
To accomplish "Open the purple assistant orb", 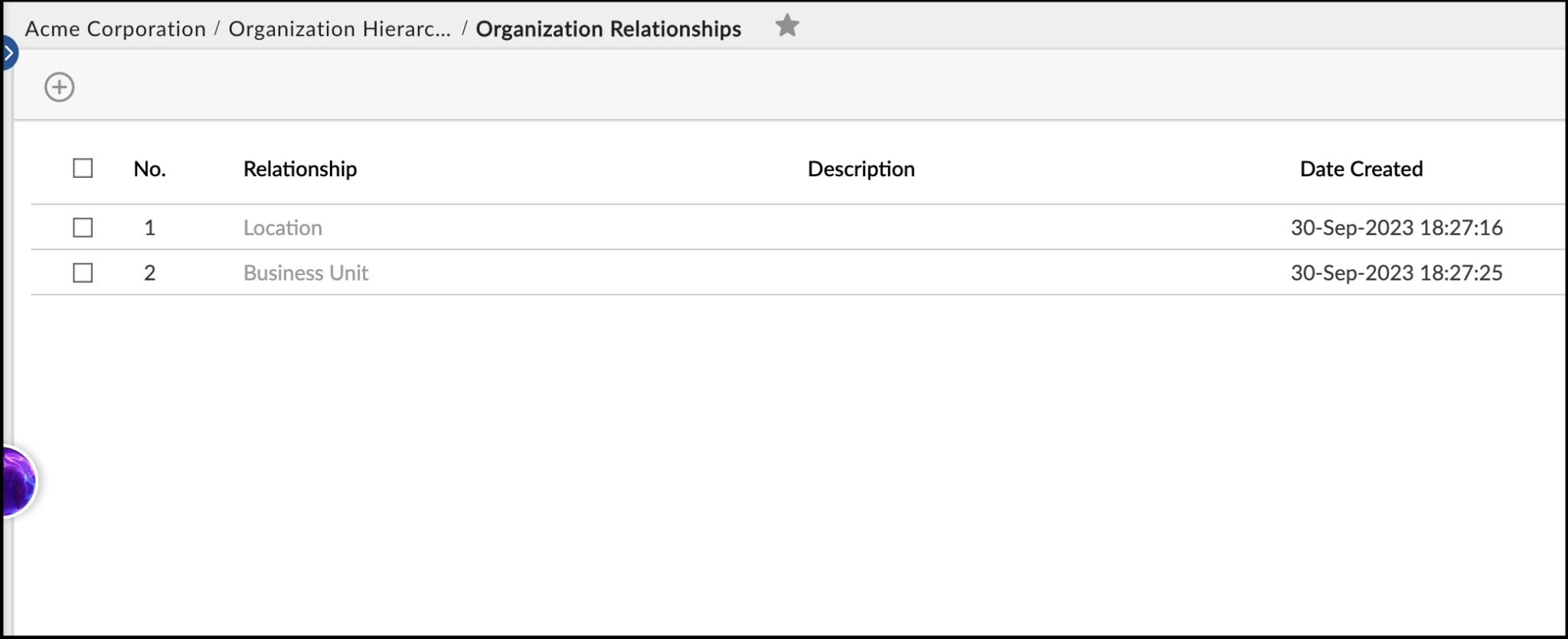I will click(x=15, y=481).
